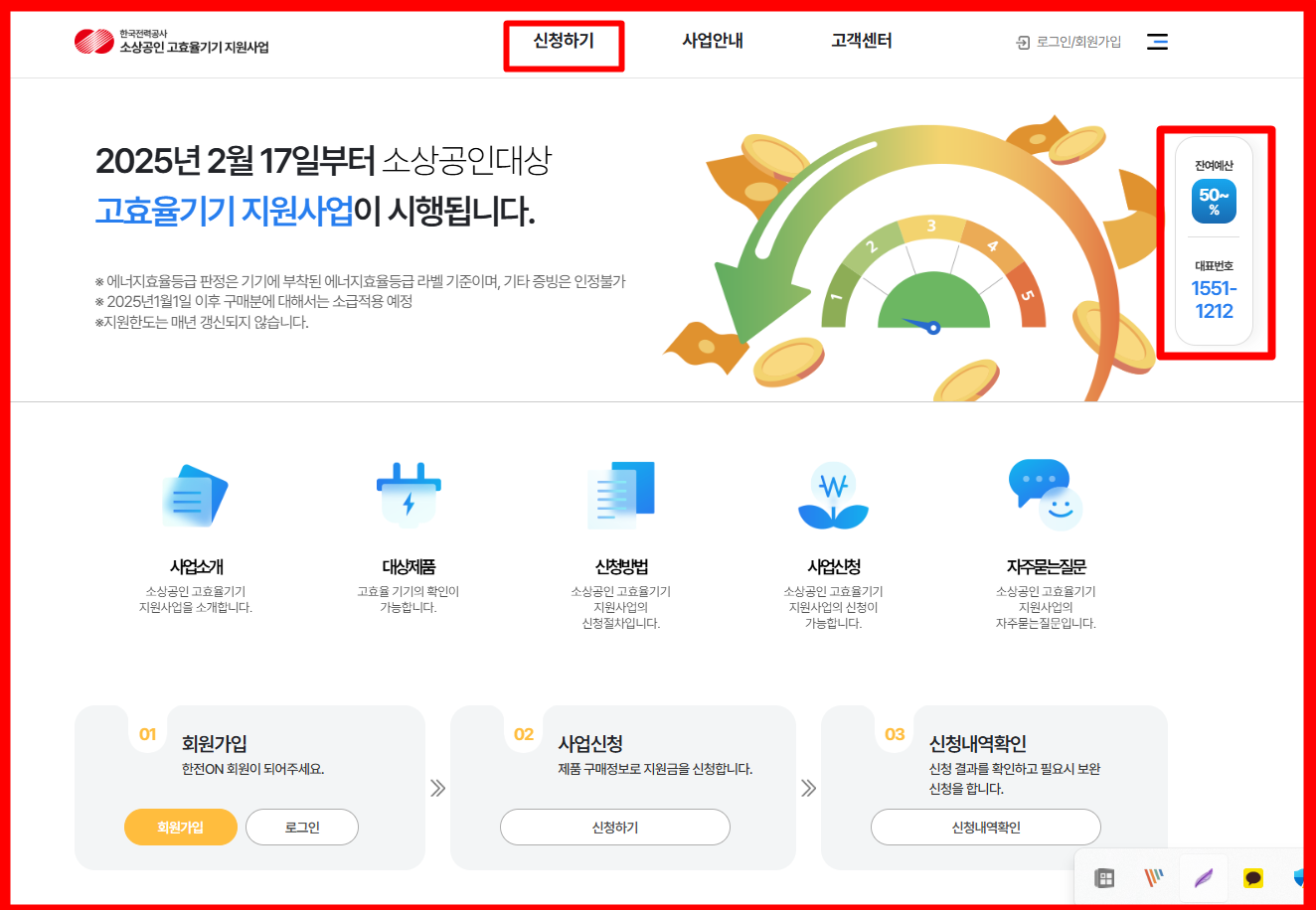The image size is (1316, 910).
Task: Click the yellow 회원가입 button
Action: pyautogui.click(x=181, y=827)
